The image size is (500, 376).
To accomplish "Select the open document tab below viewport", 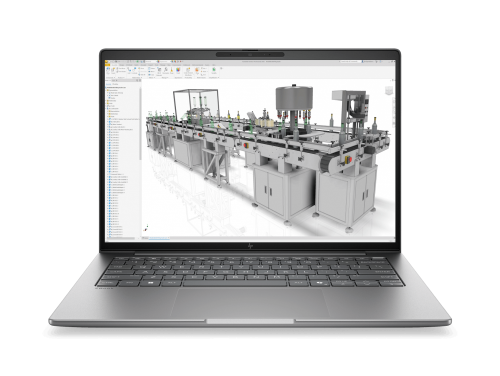I will pos(159,238).
